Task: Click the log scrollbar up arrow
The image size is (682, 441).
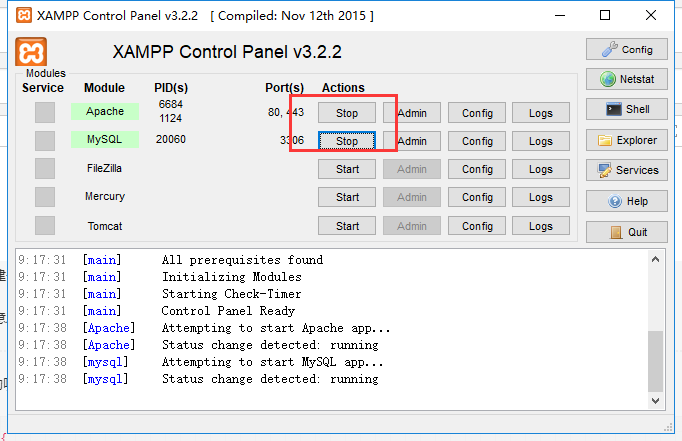Action: click(x=655, y=260)
